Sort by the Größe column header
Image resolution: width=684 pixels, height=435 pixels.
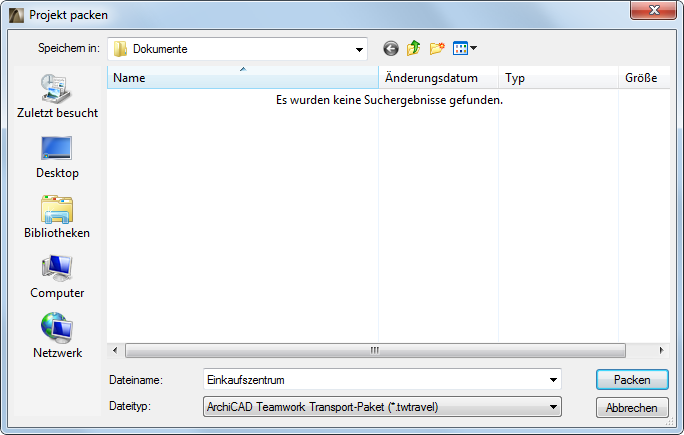pos(644,78)
